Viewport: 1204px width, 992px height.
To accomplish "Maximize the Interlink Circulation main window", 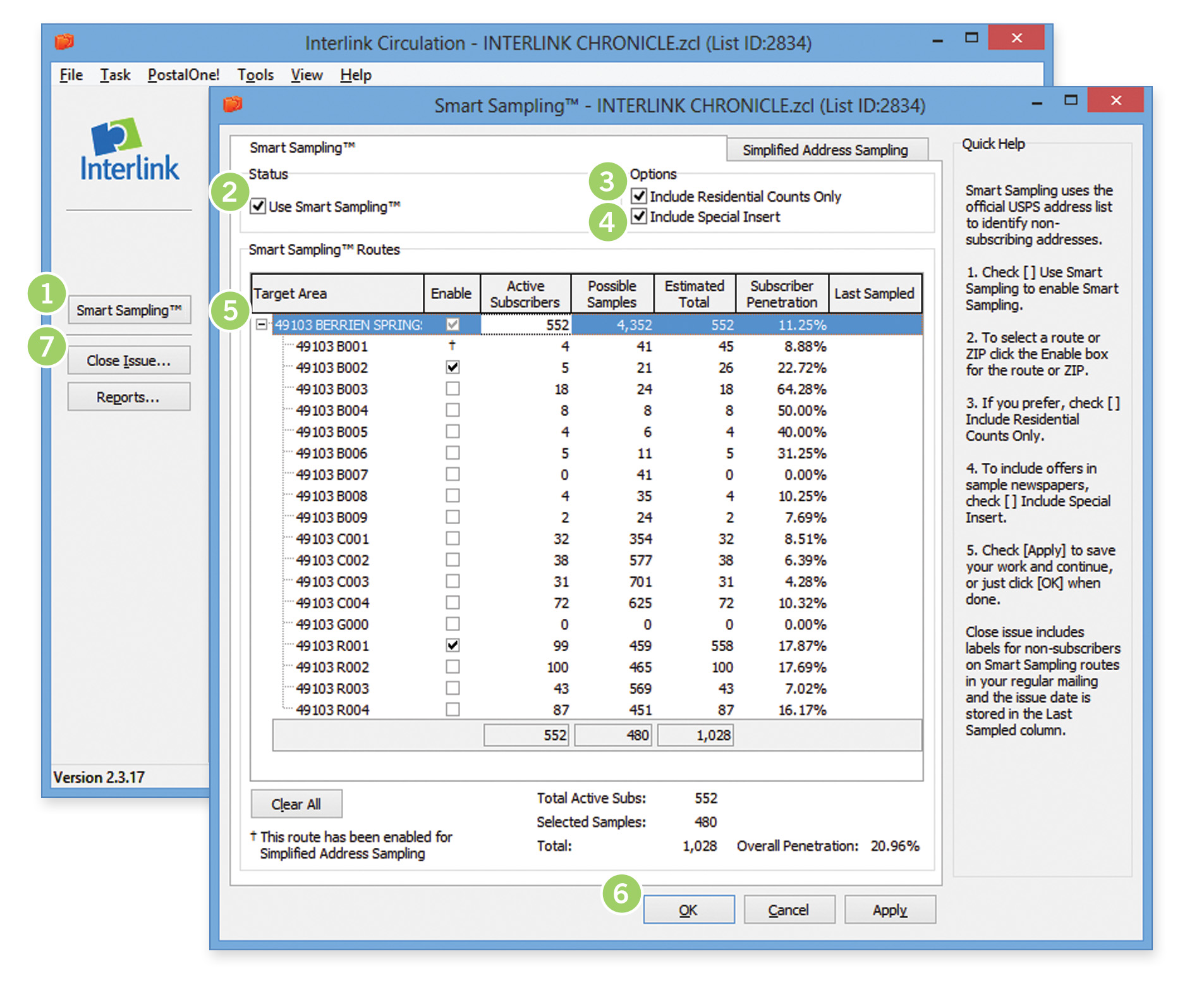I will click(x=971, y=38).
